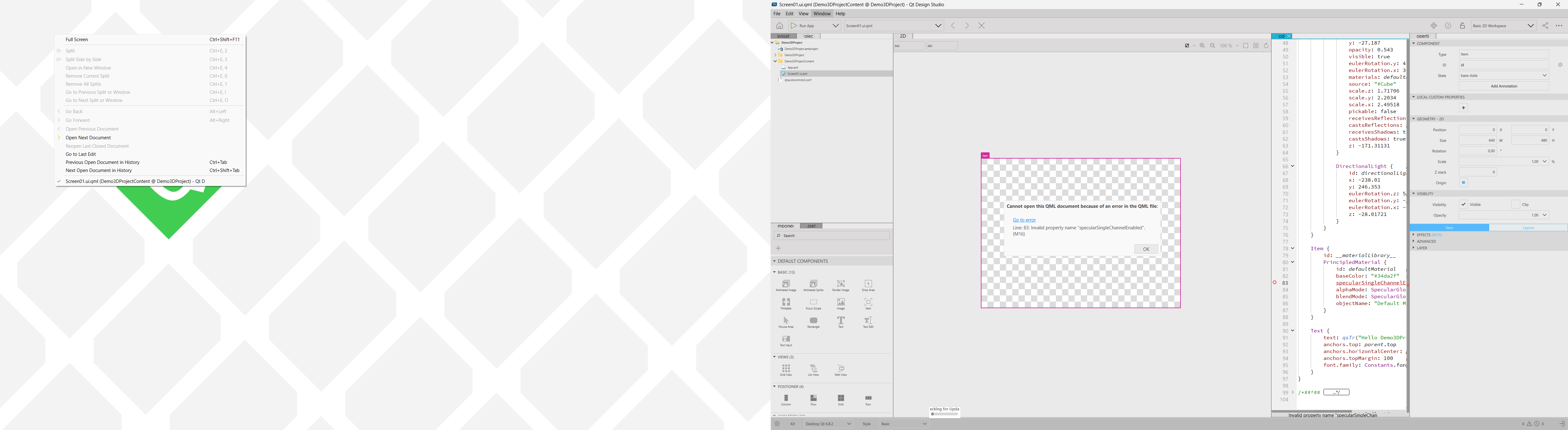Choose Full Screen from Window menu
This screenshot has width=1568, height=430.
click(x=150, y=40)
